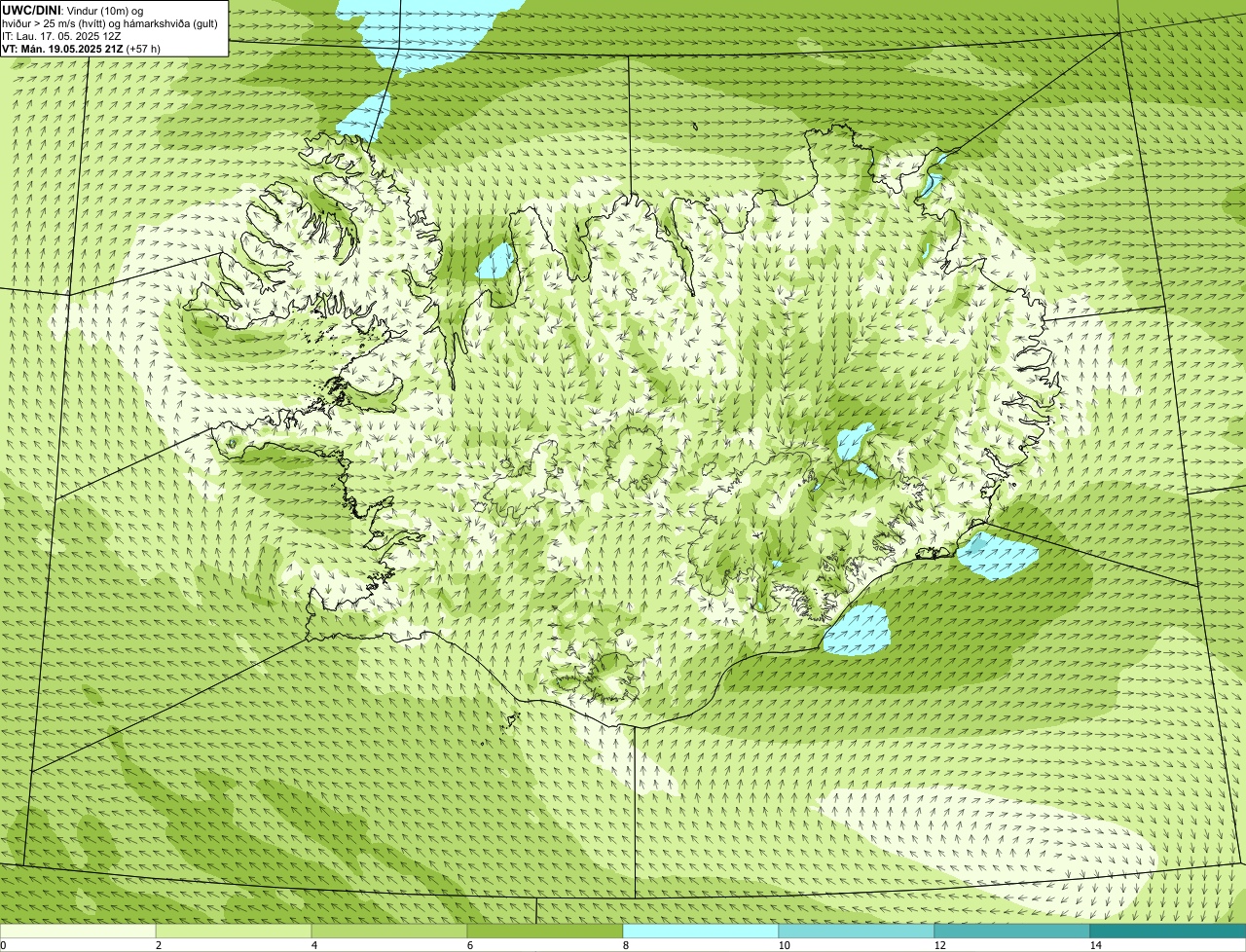Screen dimensions: 1246x952
Task: Click the title line 'UWC/DINI: Vindur (10m) og'
Action: (73, 9)
